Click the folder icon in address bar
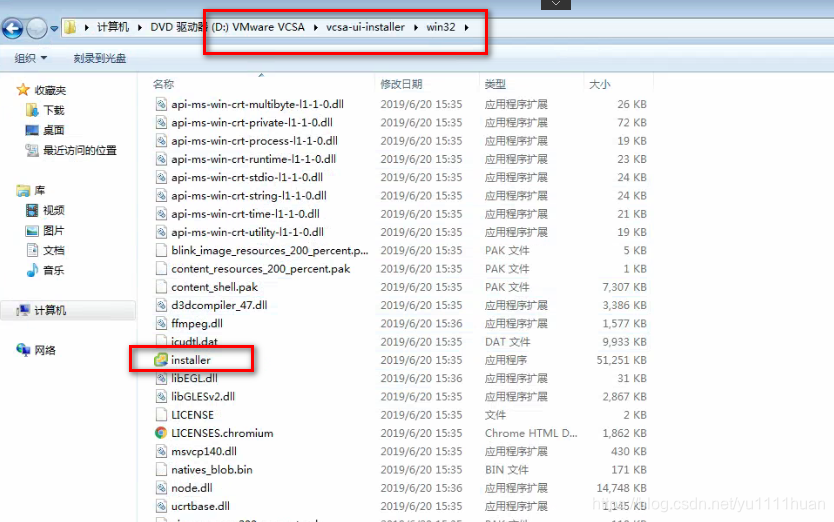The image size is (834, 522). (70, 27)
